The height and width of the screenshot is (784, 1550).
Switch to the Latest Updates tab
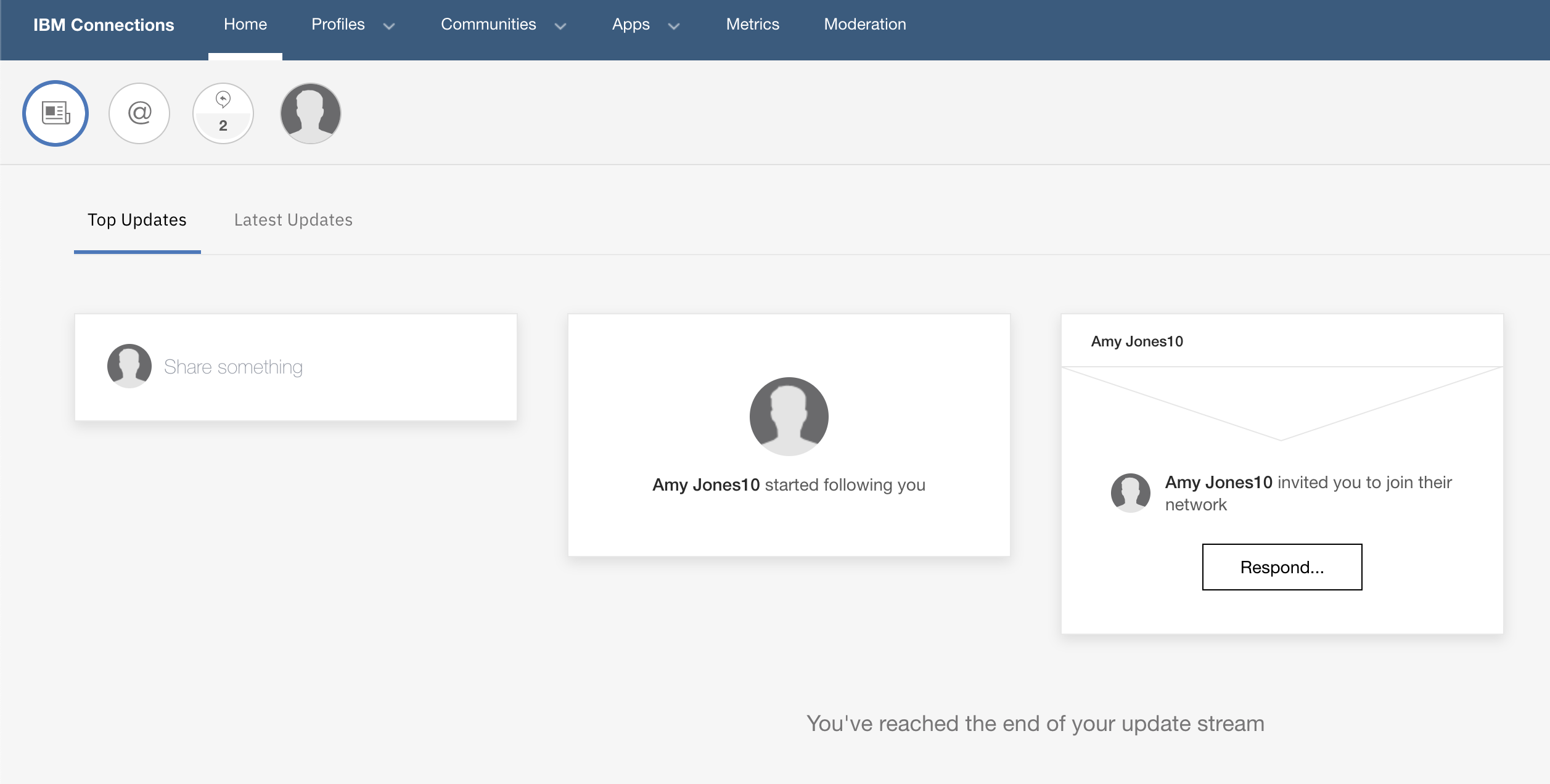point(293,219)
